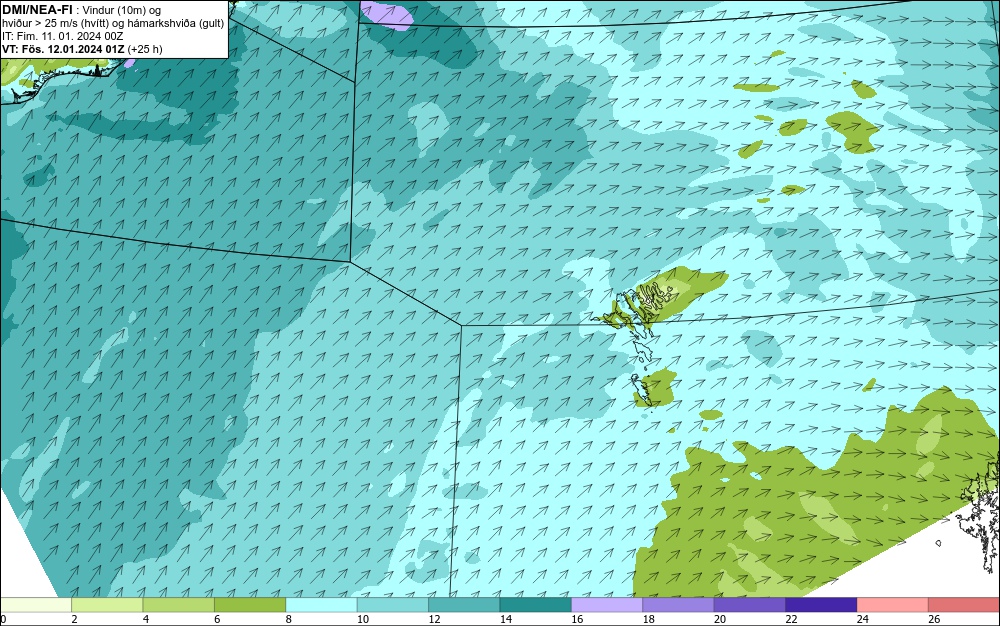The image size is (1000, 626).
Task: Click the legend scale label "14"
Action: (x=506, y=619)
